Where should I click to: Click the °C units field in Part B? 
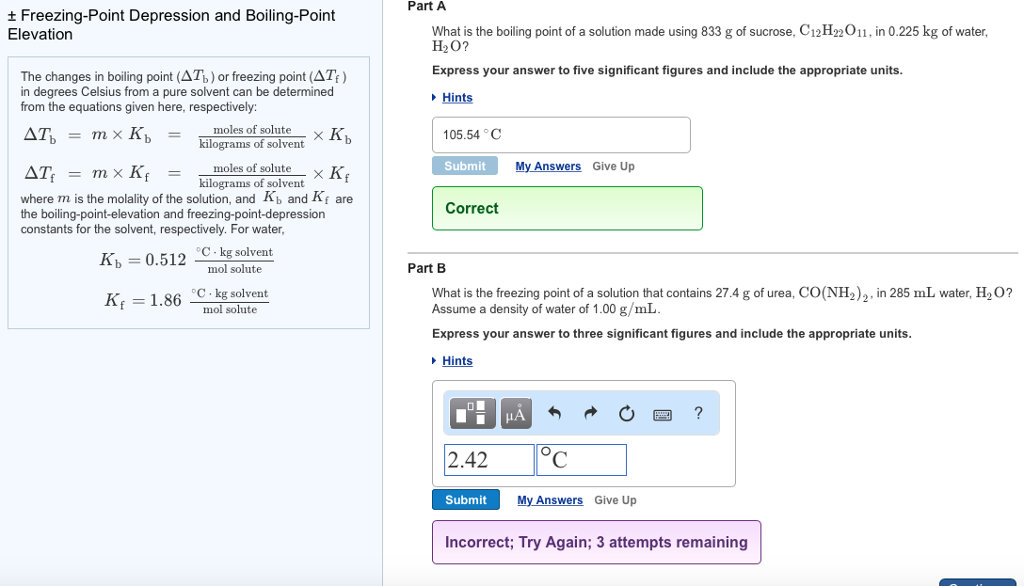[581, 459]
